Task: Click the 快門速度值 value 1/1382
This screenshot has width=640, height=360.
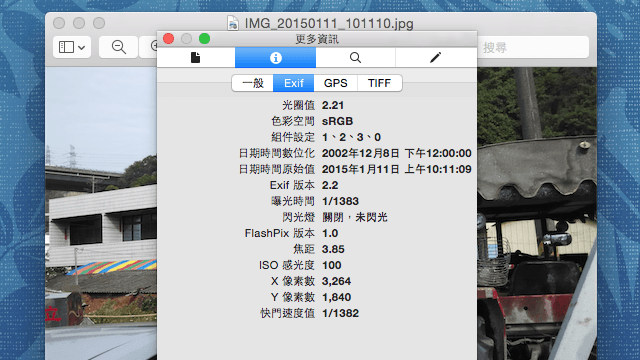Action: pos(340,313)
